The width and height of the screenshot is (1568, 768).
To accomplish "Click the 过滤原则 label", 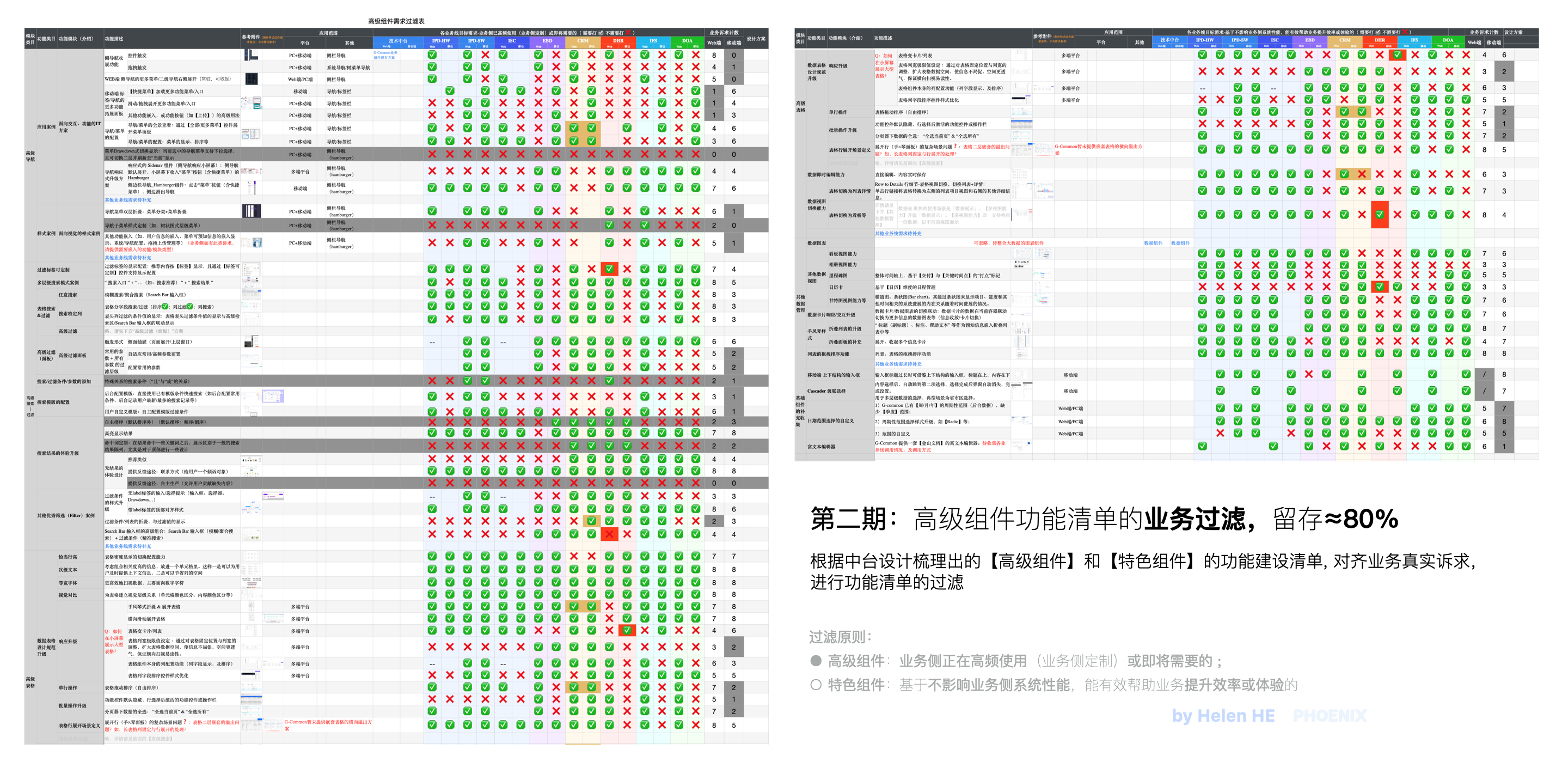I will pos(841,637).
